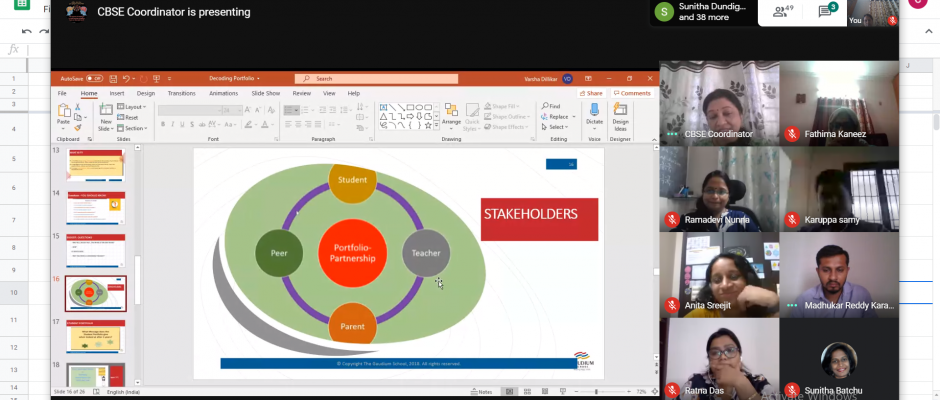The width and height of the screenshot is (940, 400).
Task: Click the Notes button in status bar
Action: coord(481,392)
